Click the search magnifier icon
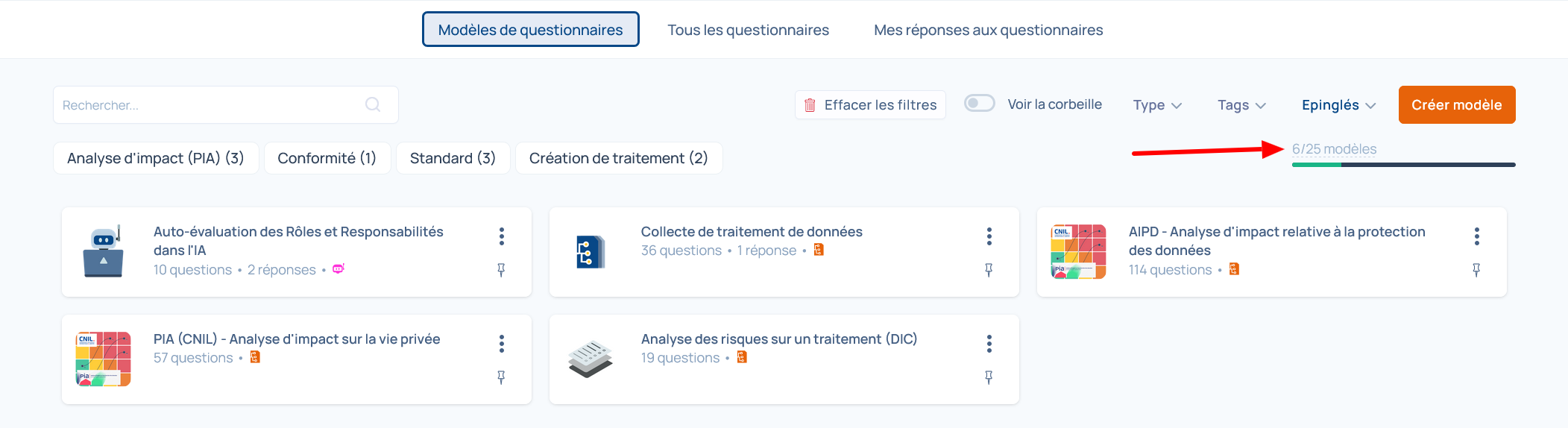Image resolution: width=1568 pixels, height=428 pixels. [373, 105]
